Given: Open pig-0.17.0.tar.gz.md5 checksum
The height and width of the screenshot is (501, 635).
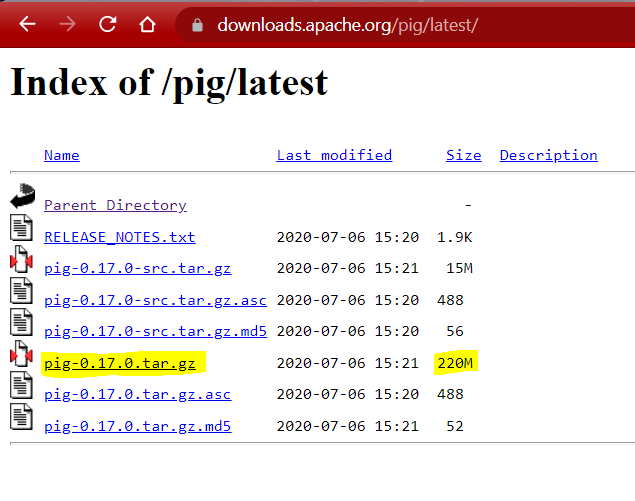Looking at the screenshot, I should click(138, 426).
